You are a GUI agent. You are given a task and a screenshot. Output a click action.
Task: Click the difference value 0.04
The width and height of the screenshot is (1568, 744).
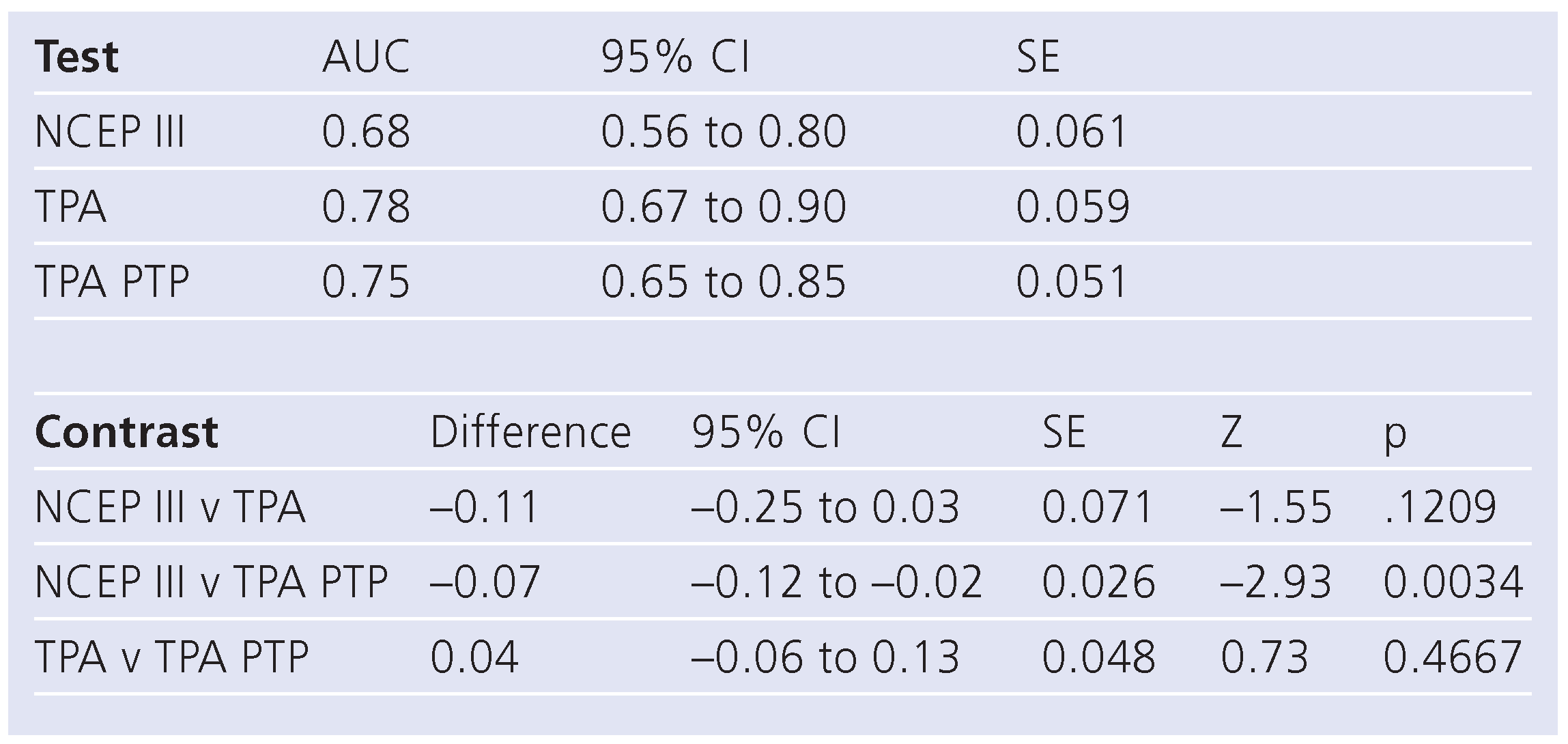click(474, 657)
